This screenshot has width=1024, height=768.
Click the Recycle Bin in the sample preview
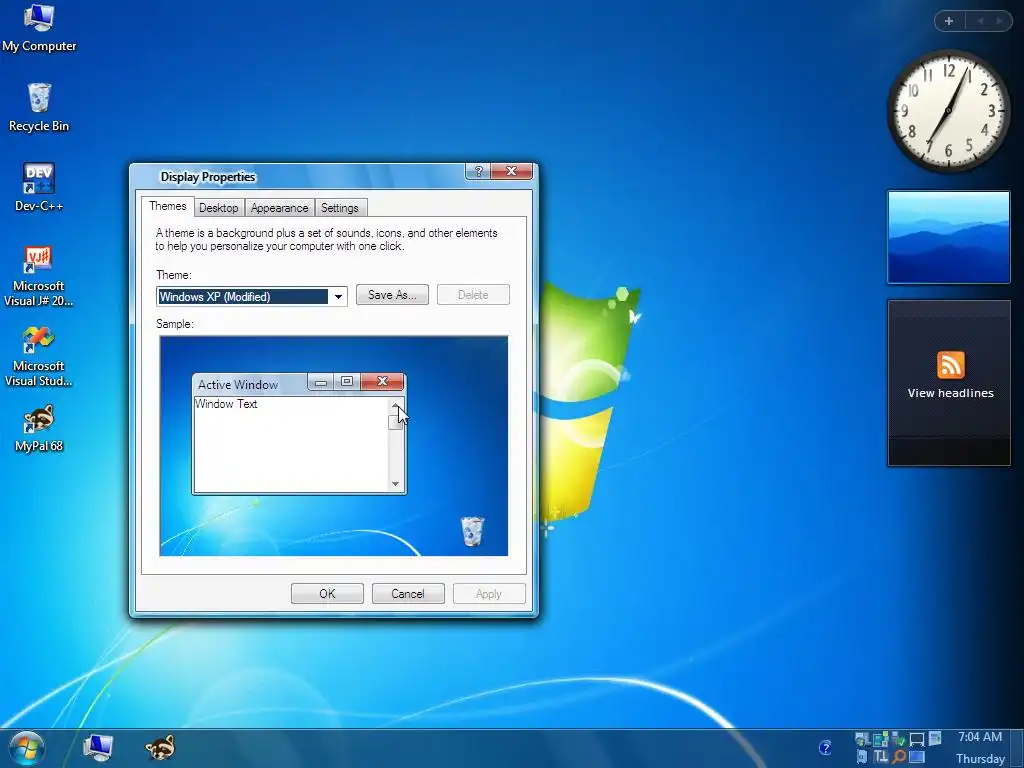472,530
